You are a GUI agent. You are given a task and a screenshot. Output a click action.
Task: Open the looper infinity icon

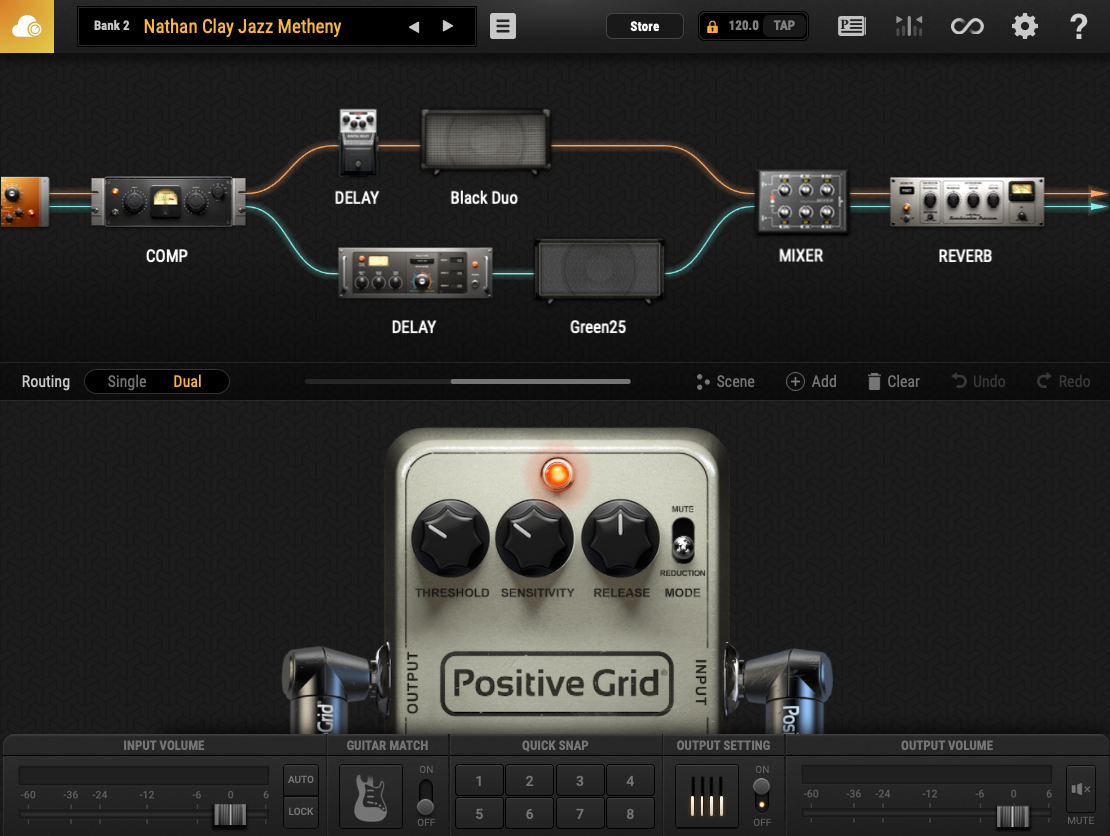pos(967,26)
